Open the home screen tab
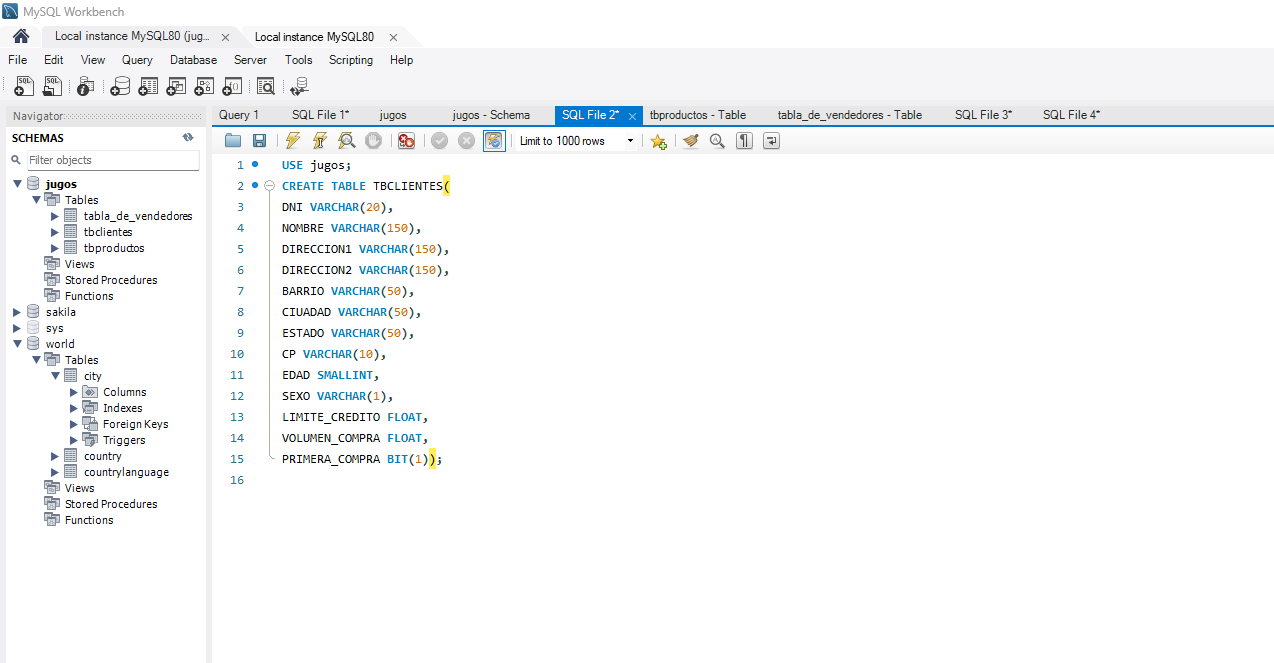This screenshot has width=1274, height=663. (x=21, y=36)
